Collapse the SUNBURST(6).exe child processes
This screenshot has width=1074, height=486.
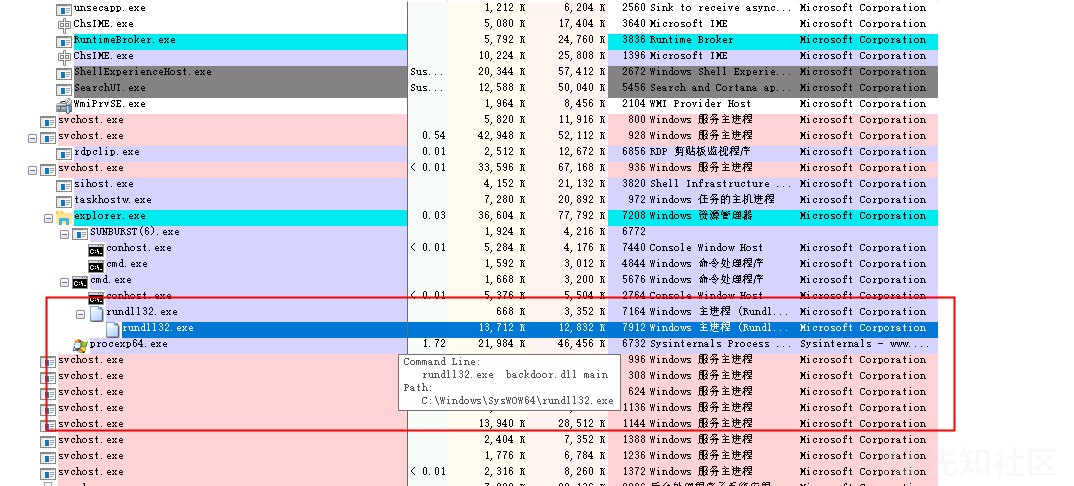64,233
